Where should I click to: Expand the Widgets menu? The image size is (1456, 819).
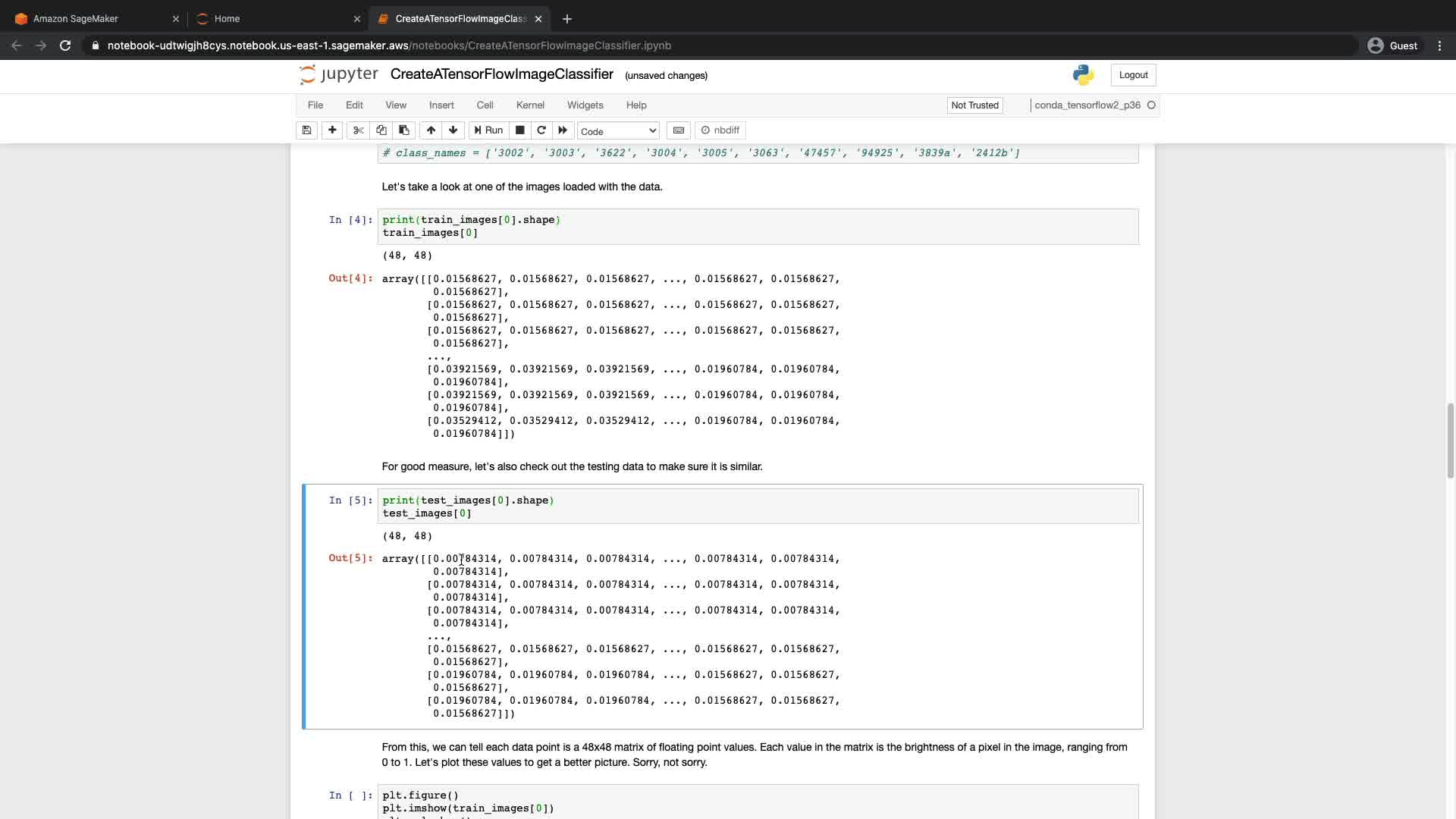585,105
